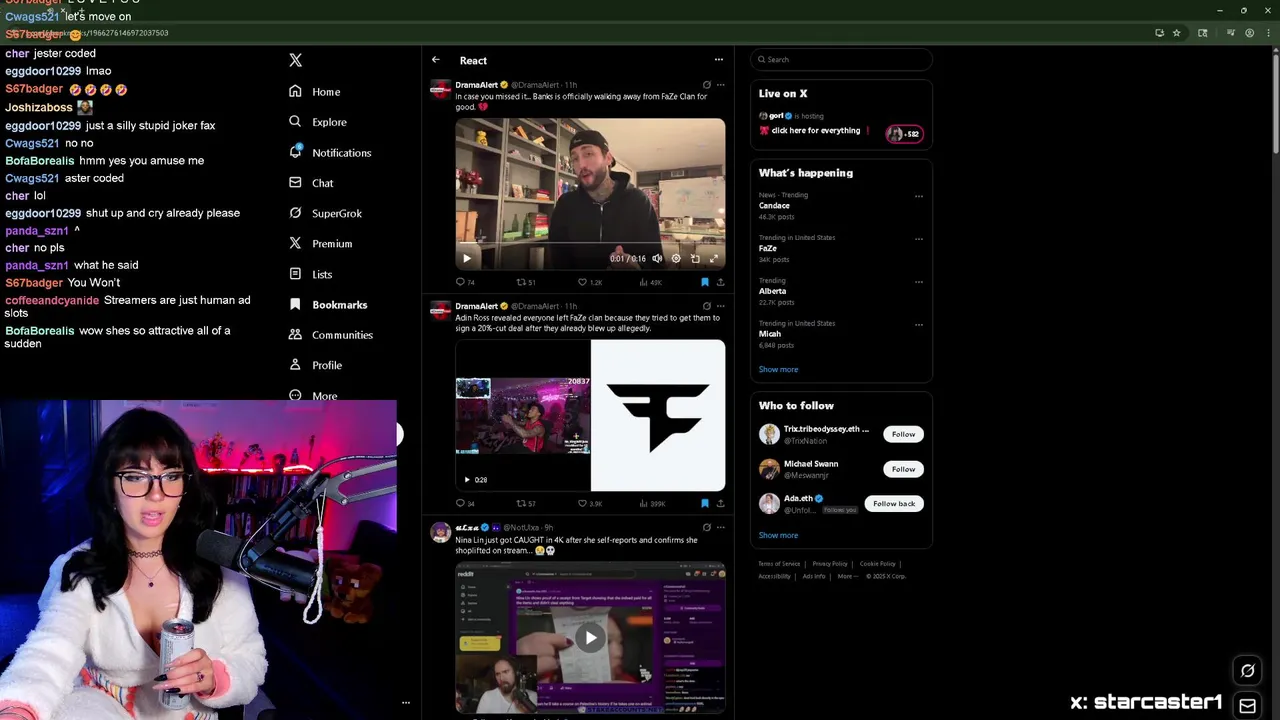1280x720 pixels.
Task: Open Explore in the X sidebar
Action: tap(317, 122)
